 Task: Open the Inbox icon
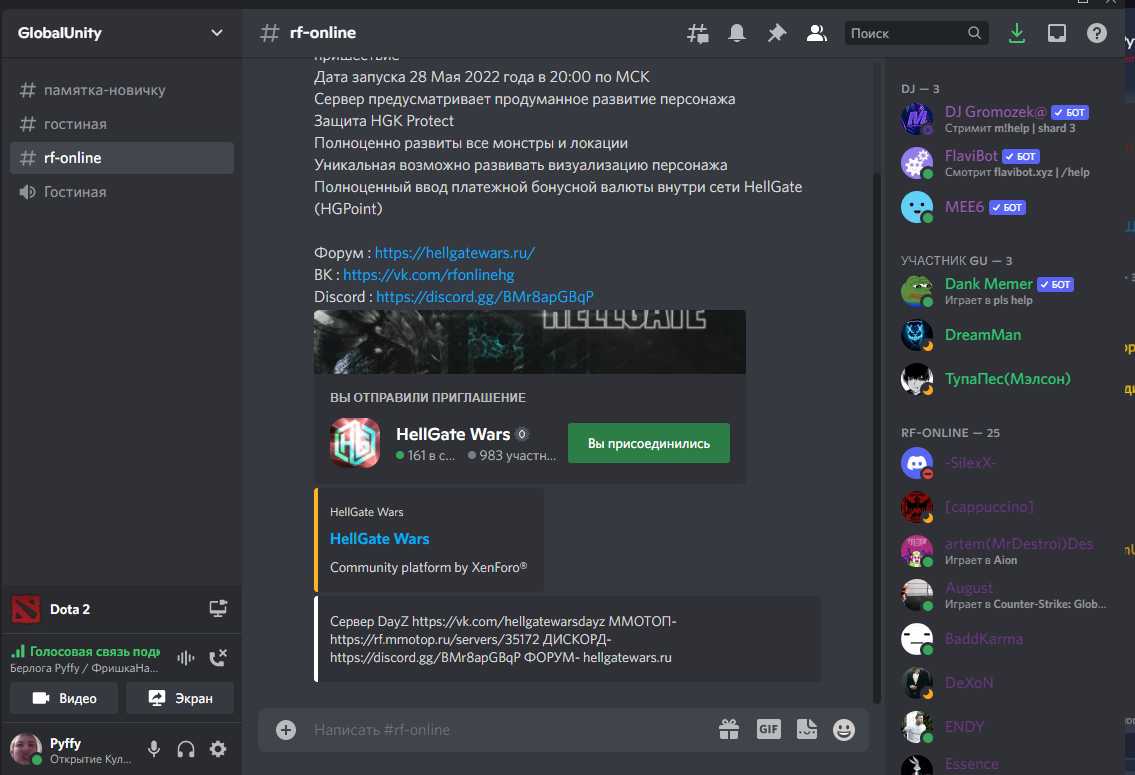(1057, 33)
